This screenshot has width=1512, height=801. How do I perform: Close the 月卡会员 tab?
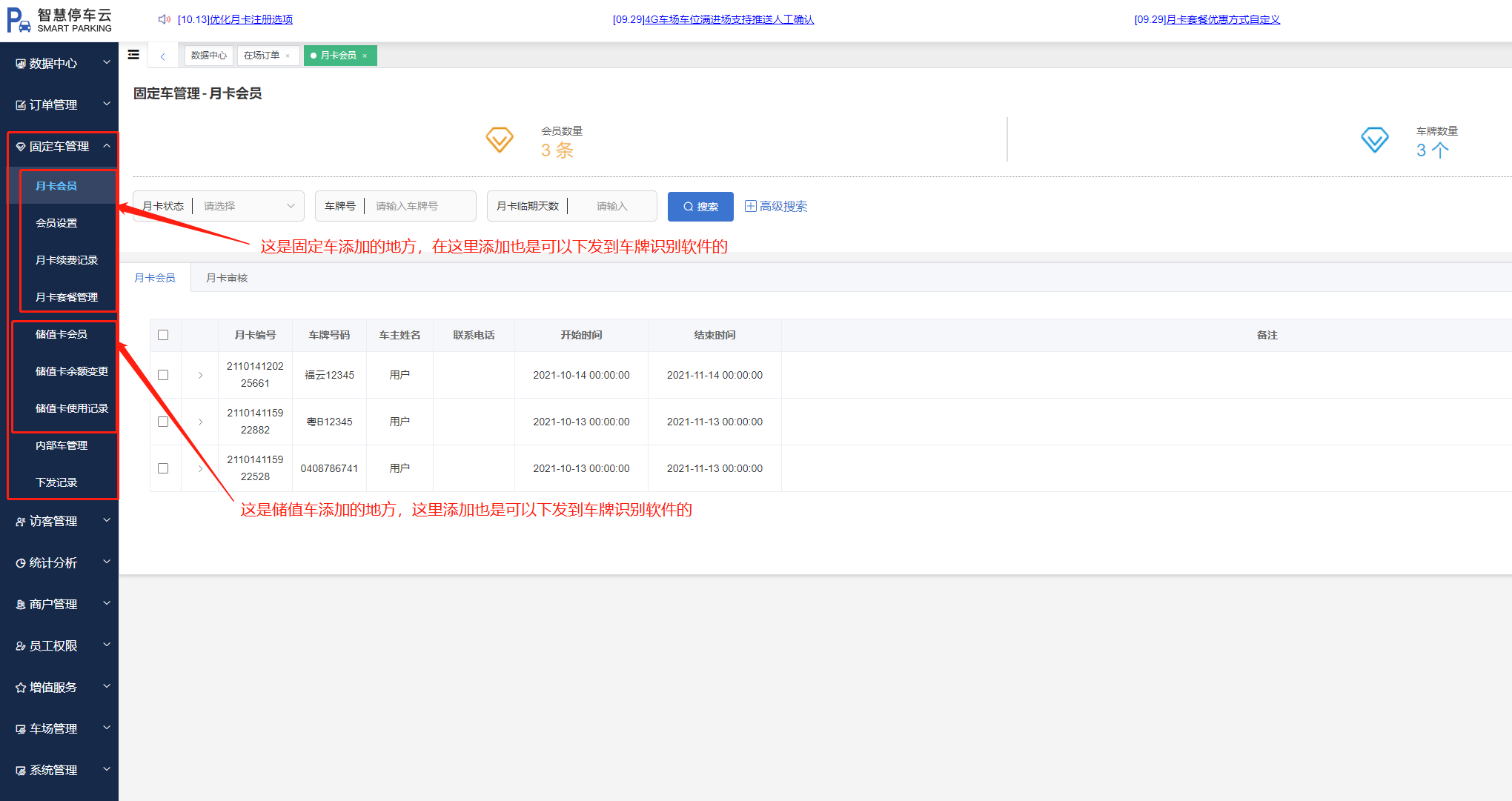[365, 56]
